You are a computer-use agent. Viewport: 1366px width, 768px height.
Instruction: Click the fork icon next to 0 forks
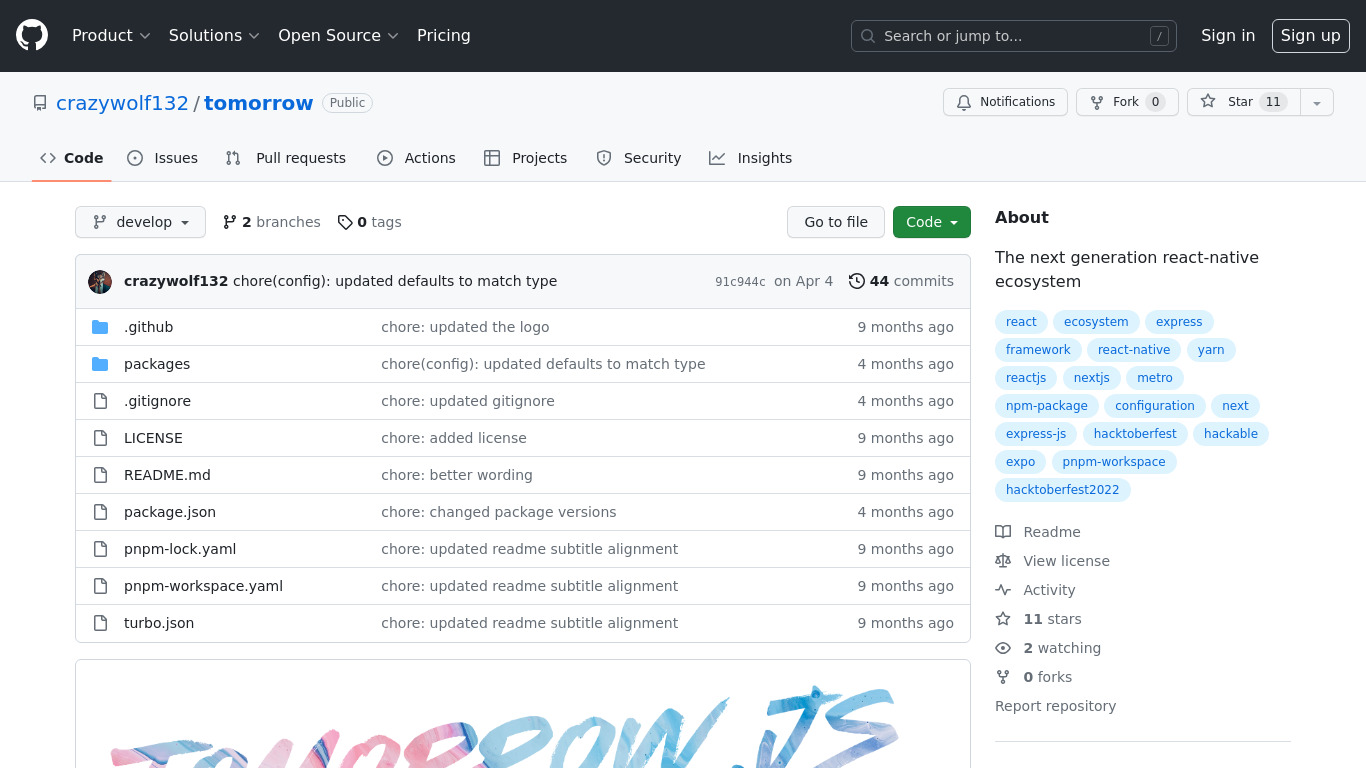tap(1003, 677)
